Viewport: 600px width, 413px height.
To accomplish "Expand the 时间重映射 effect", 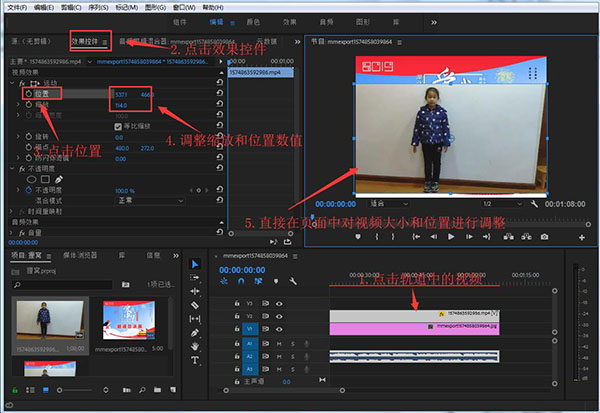I will [11, 211].
